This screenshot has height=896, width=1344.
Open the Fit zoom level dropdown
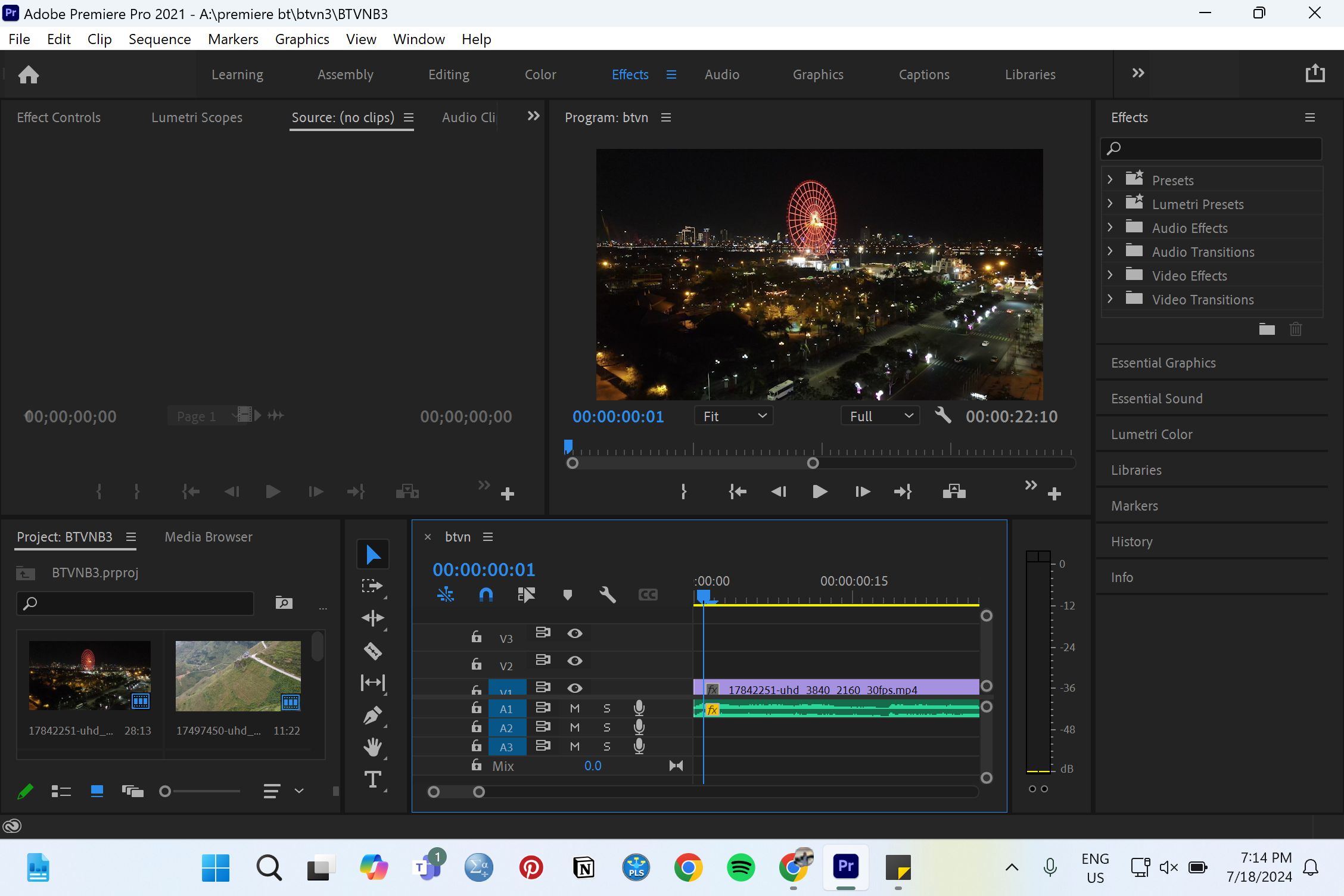(733, 416)
